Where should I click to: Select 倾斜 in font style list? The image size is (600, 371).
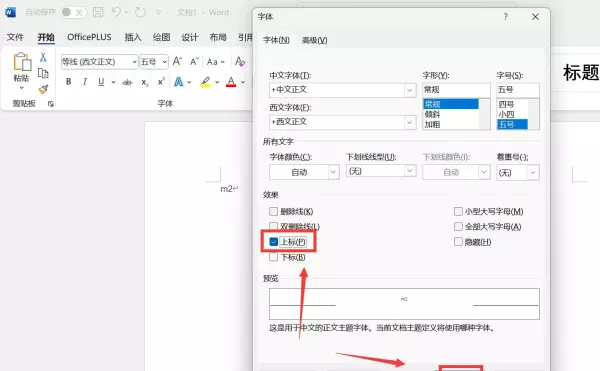(451, 114)
